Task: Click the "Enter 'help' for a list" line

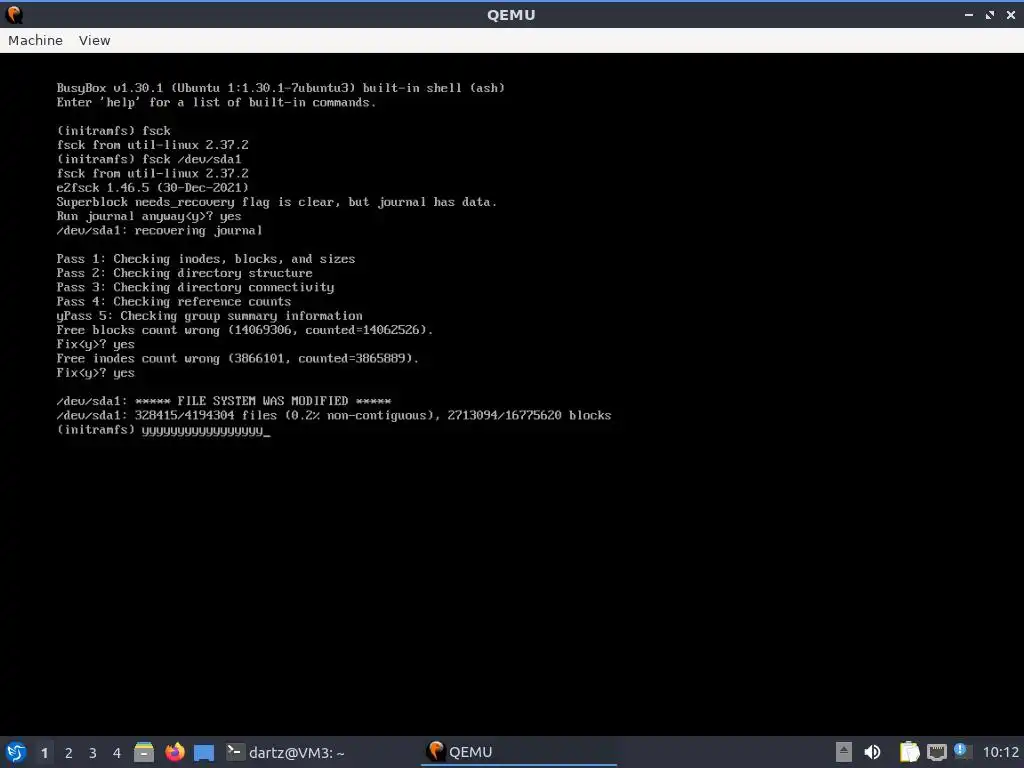Action: (216, 102)
